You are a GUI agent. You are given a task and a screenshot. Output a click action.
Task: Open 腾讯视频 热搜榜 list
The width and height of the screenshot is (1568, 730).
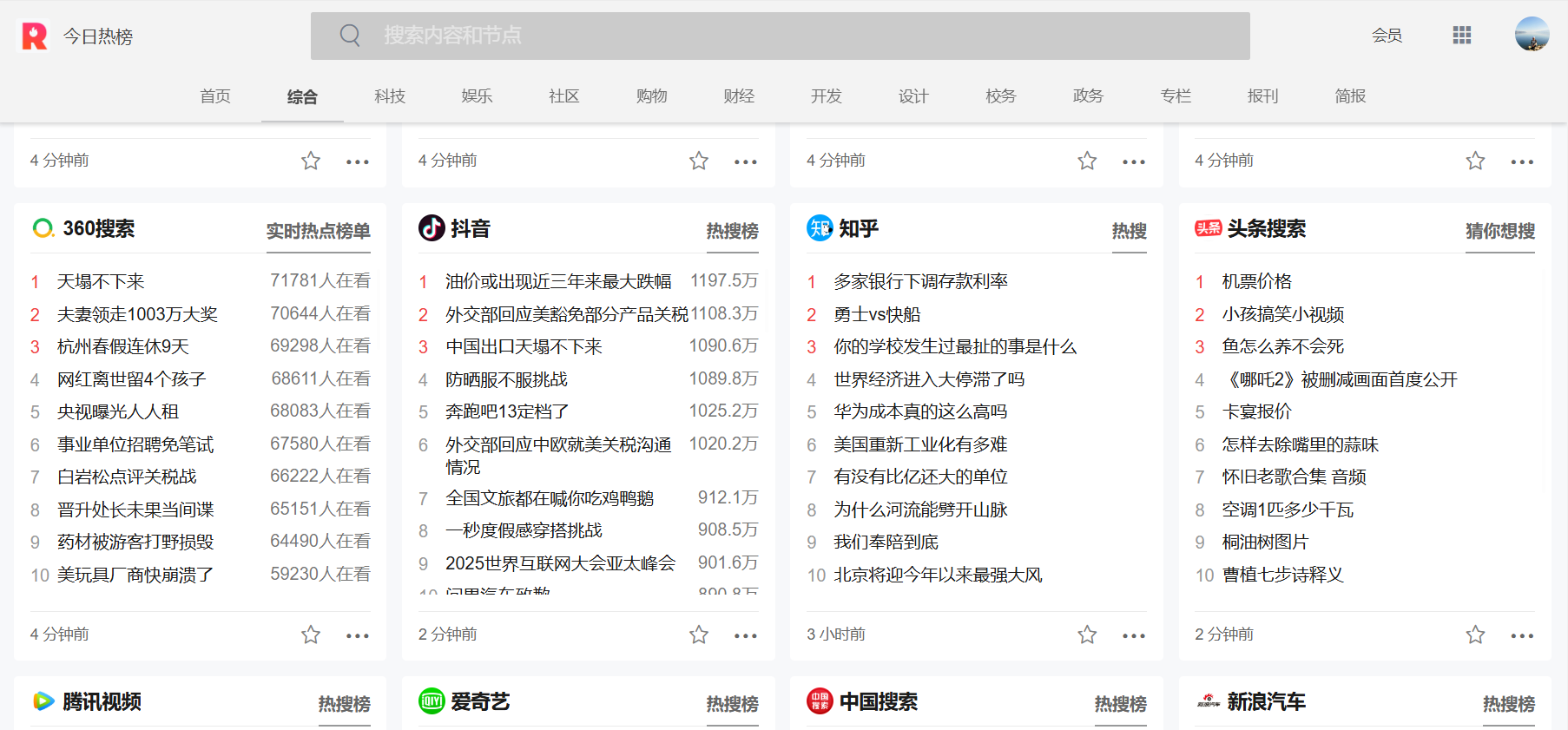coord(344,704)
